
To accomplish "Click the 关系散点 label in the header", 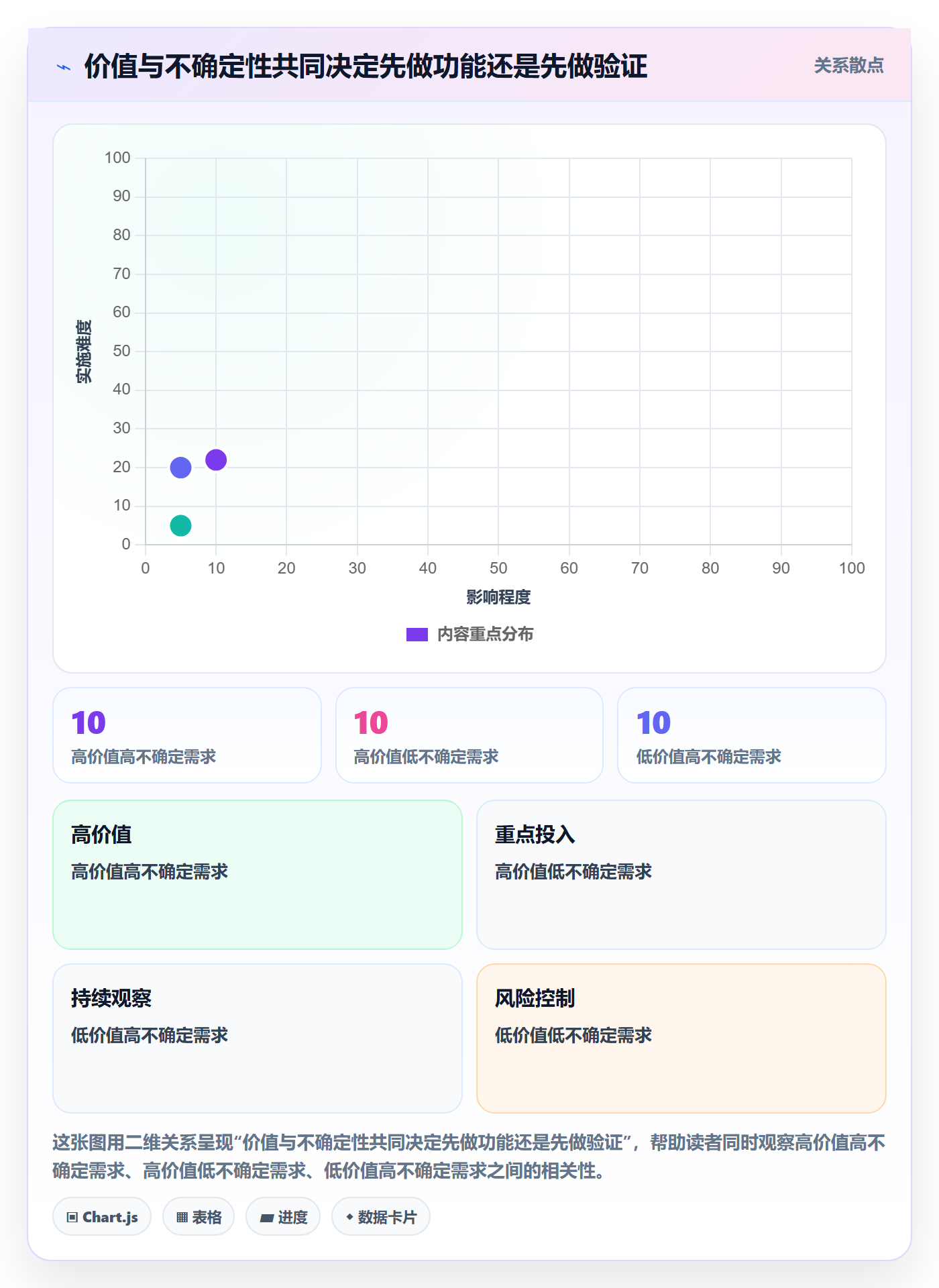I will [848, 66].
